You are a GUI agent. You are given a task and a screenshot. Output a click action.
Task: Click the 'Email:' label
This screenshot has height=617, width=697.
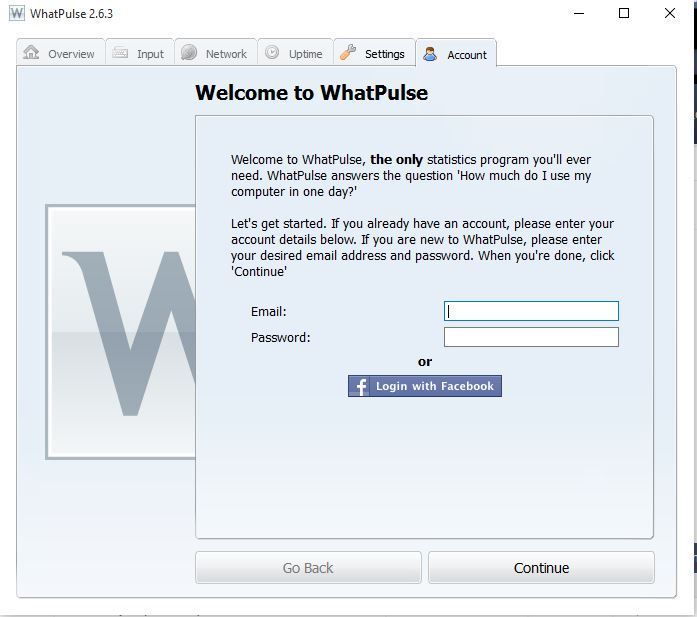pos(268,312)
